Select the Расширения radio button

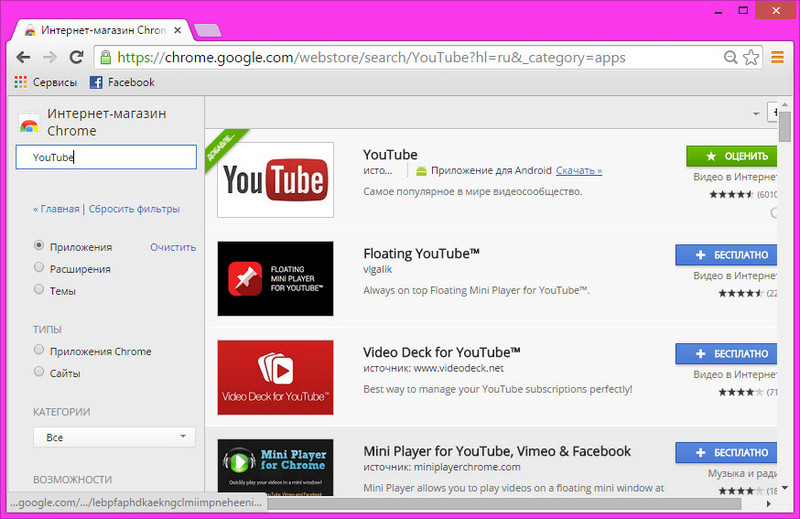click(x=39, y=267)
